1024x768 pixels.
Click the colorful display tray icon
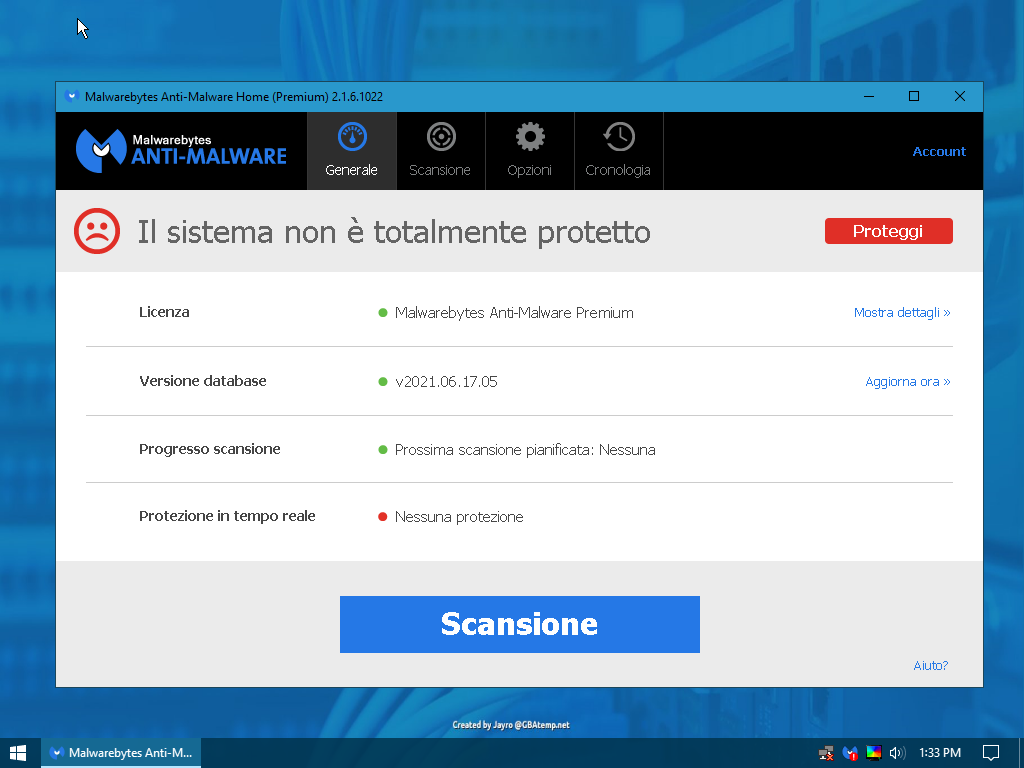(x=874, y=753)
